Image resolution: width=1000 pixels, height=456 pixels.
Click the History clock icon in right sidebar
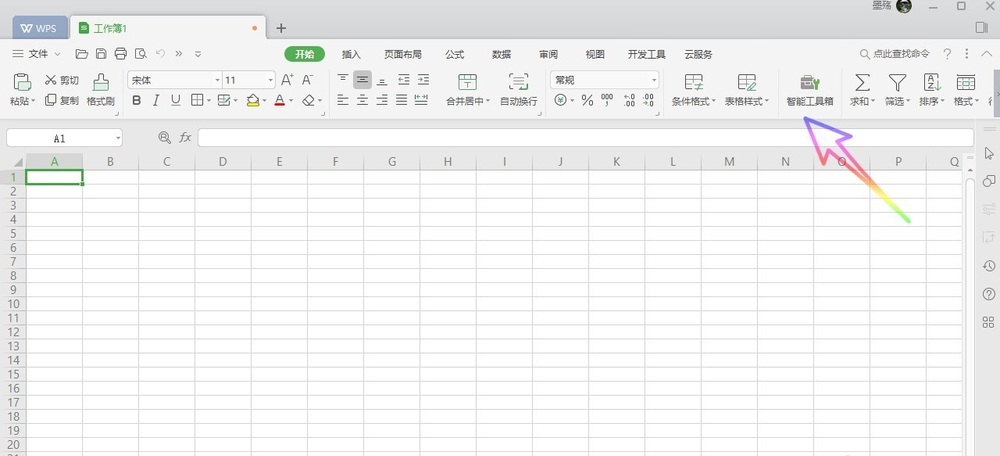click(989, 266)
